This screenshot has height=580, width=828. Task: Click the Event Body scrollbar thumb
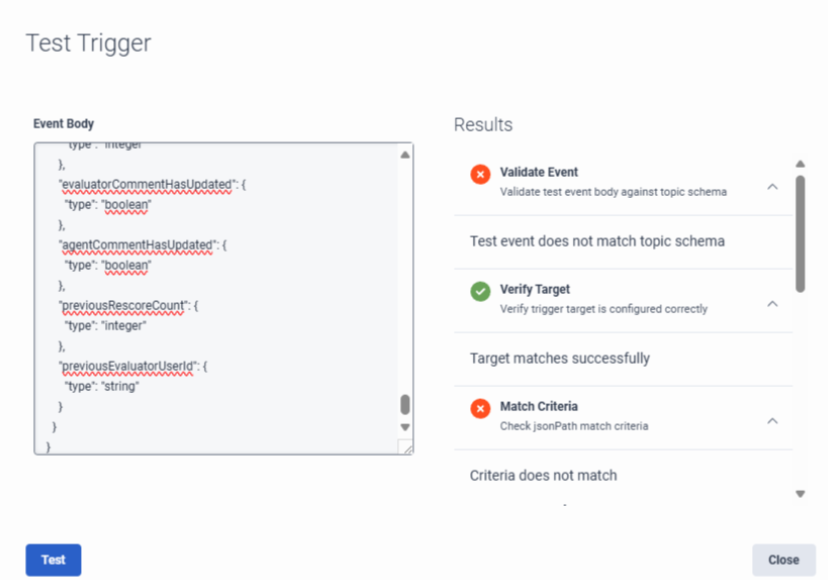click(405, 404)
